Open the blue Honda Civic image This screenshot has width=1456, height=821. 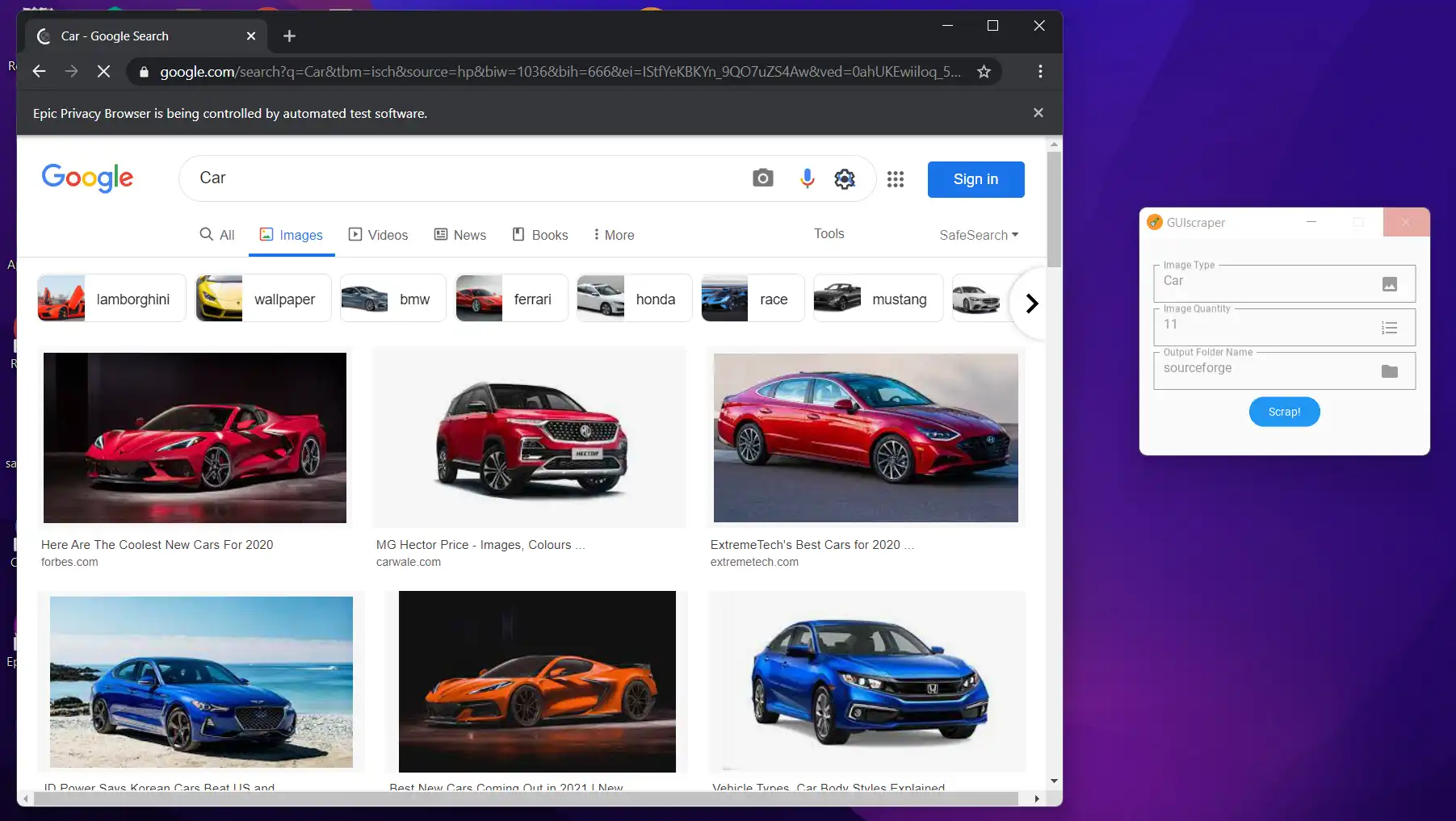(x=866, y=682)
